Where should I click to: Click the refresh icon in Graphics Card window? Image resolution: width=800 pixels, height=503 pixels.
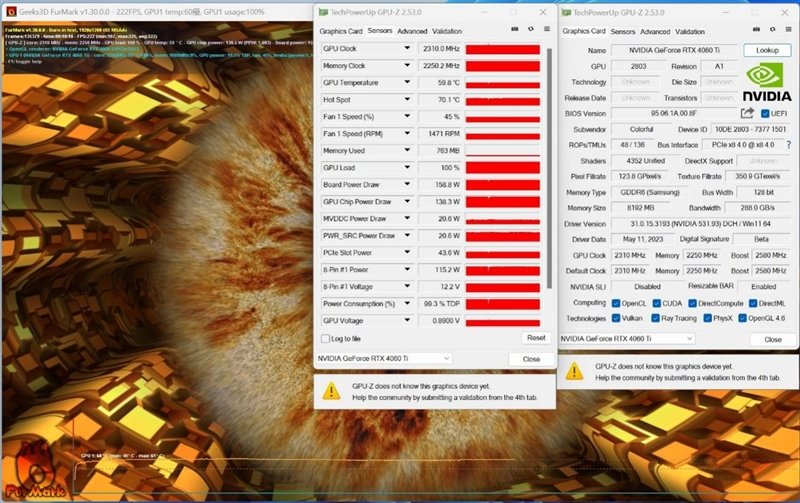pos(772,30)
